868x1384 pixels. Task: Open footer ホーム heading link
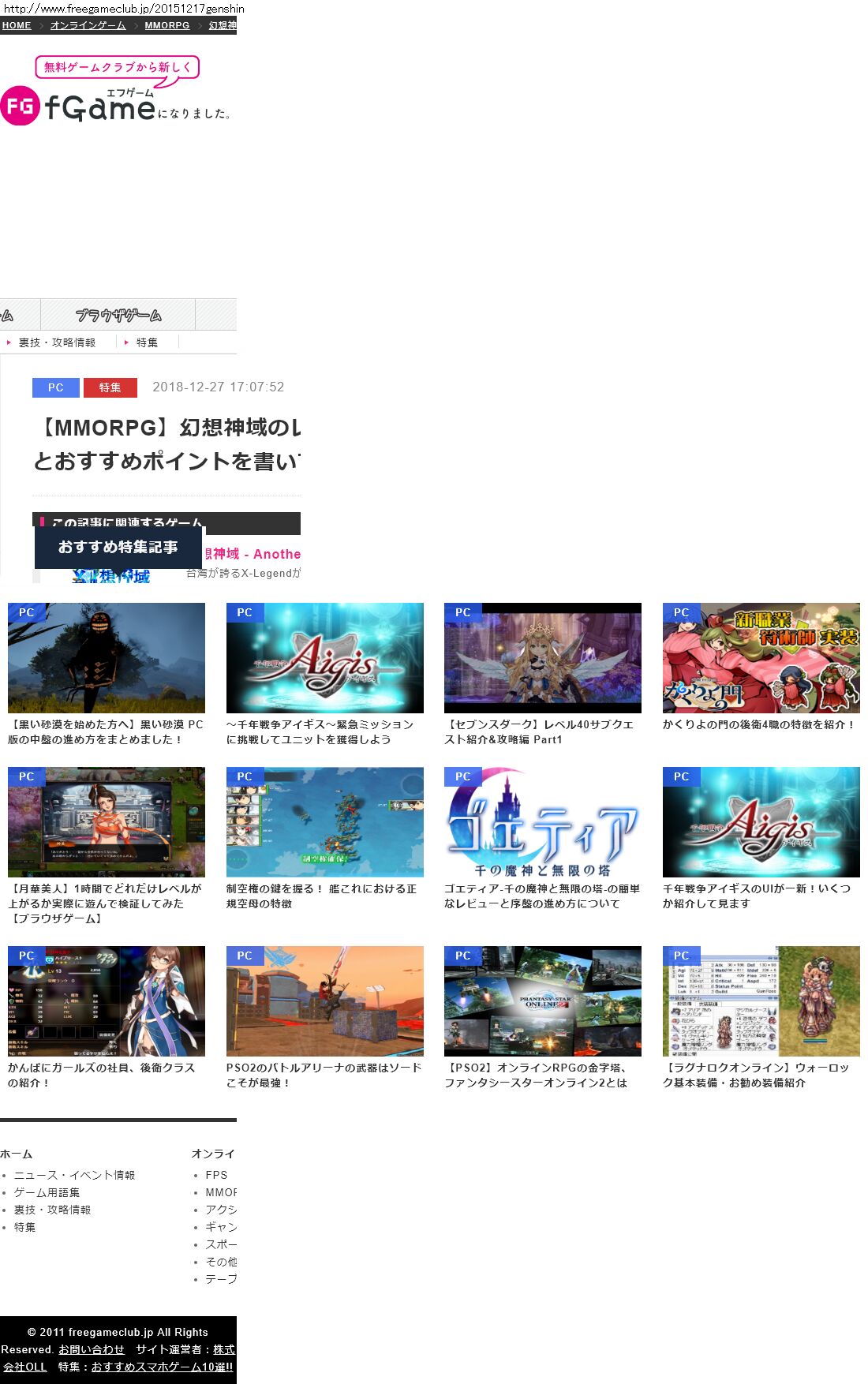(16, 1154)
